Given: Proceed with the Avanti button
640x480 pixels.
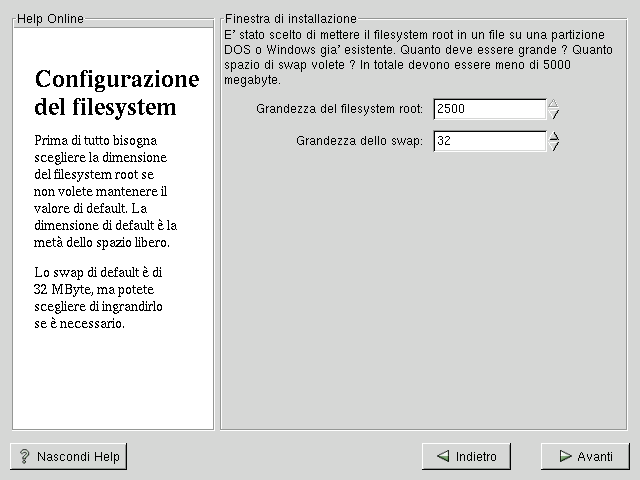Looking at the screenshot, I should tap(585, 456).
